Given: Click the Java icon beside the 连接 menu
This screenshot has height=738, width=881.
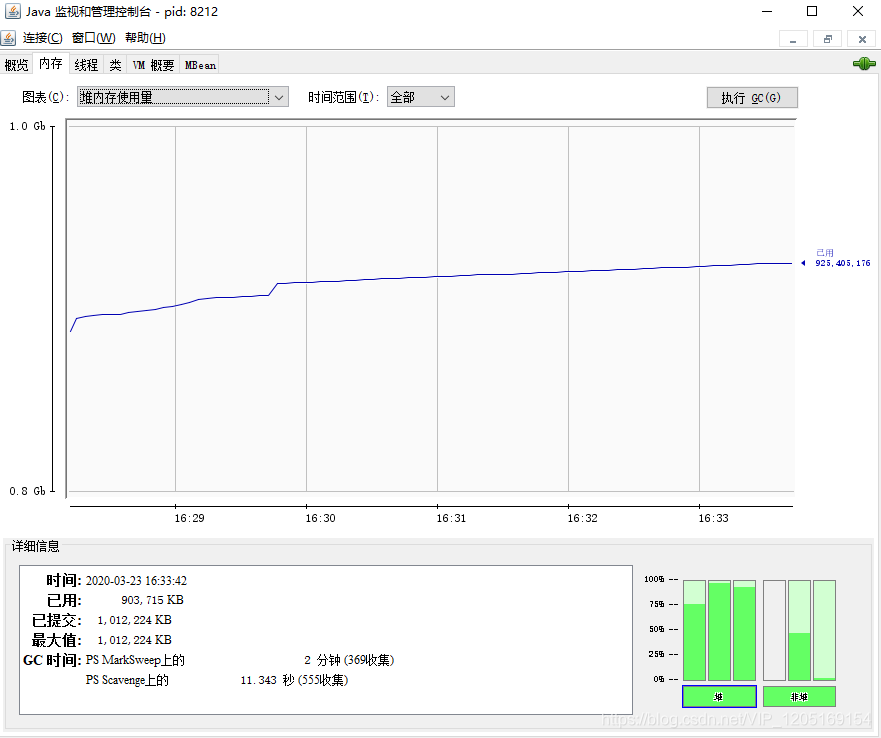Looking at the screenshot, I should tap(8, 38).
